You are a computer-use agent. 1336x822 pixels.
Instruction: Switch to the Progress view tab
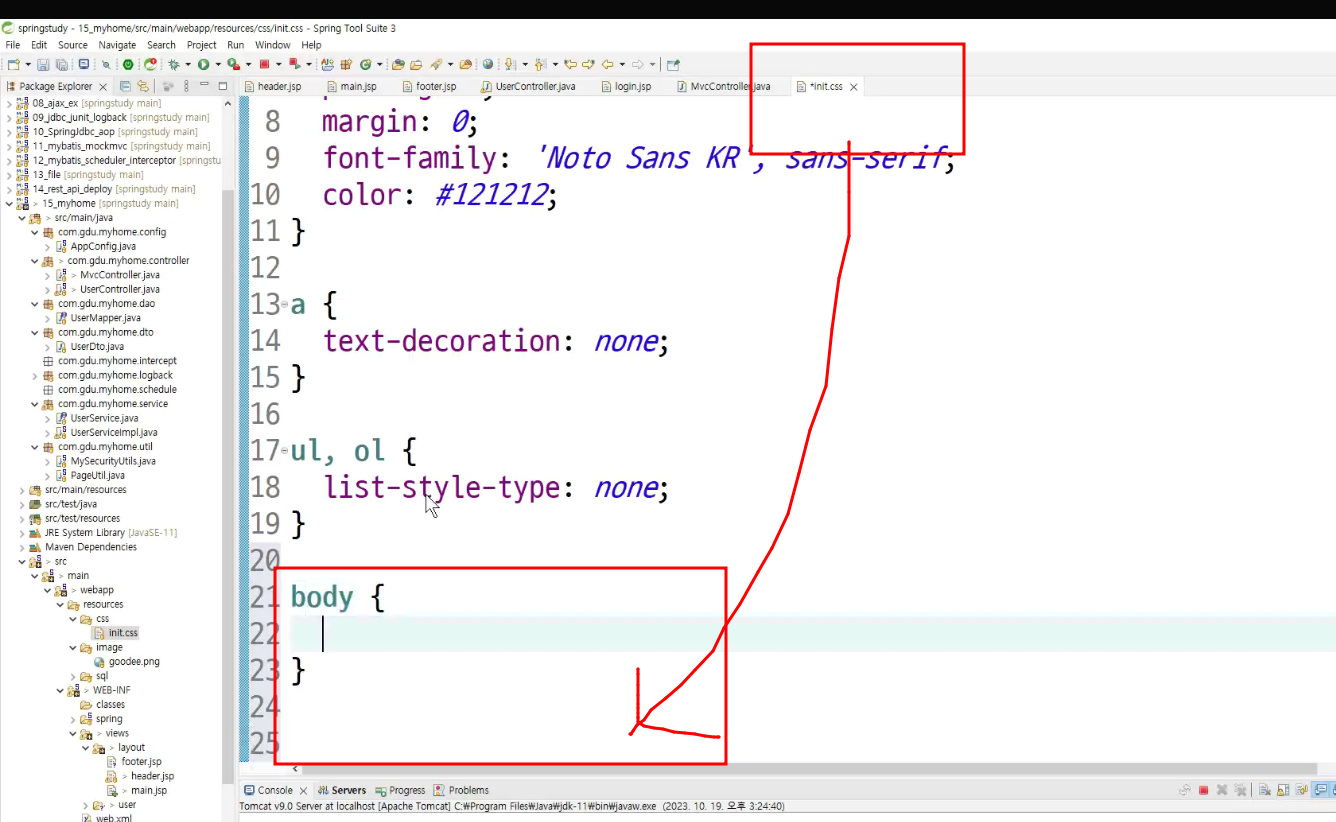400,790
